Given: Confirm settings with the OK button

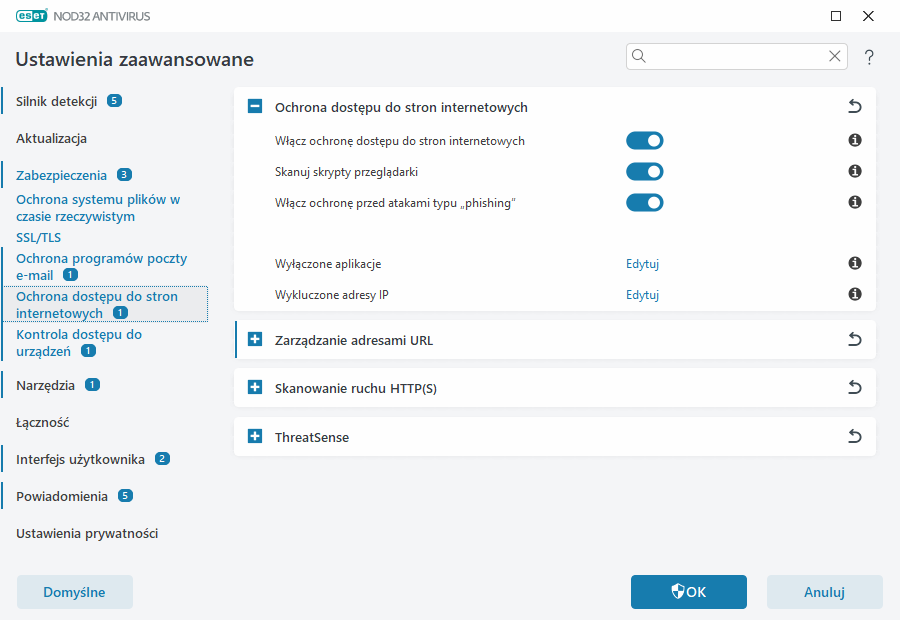Looking at the screenshot, I should [x=688, y=592].
